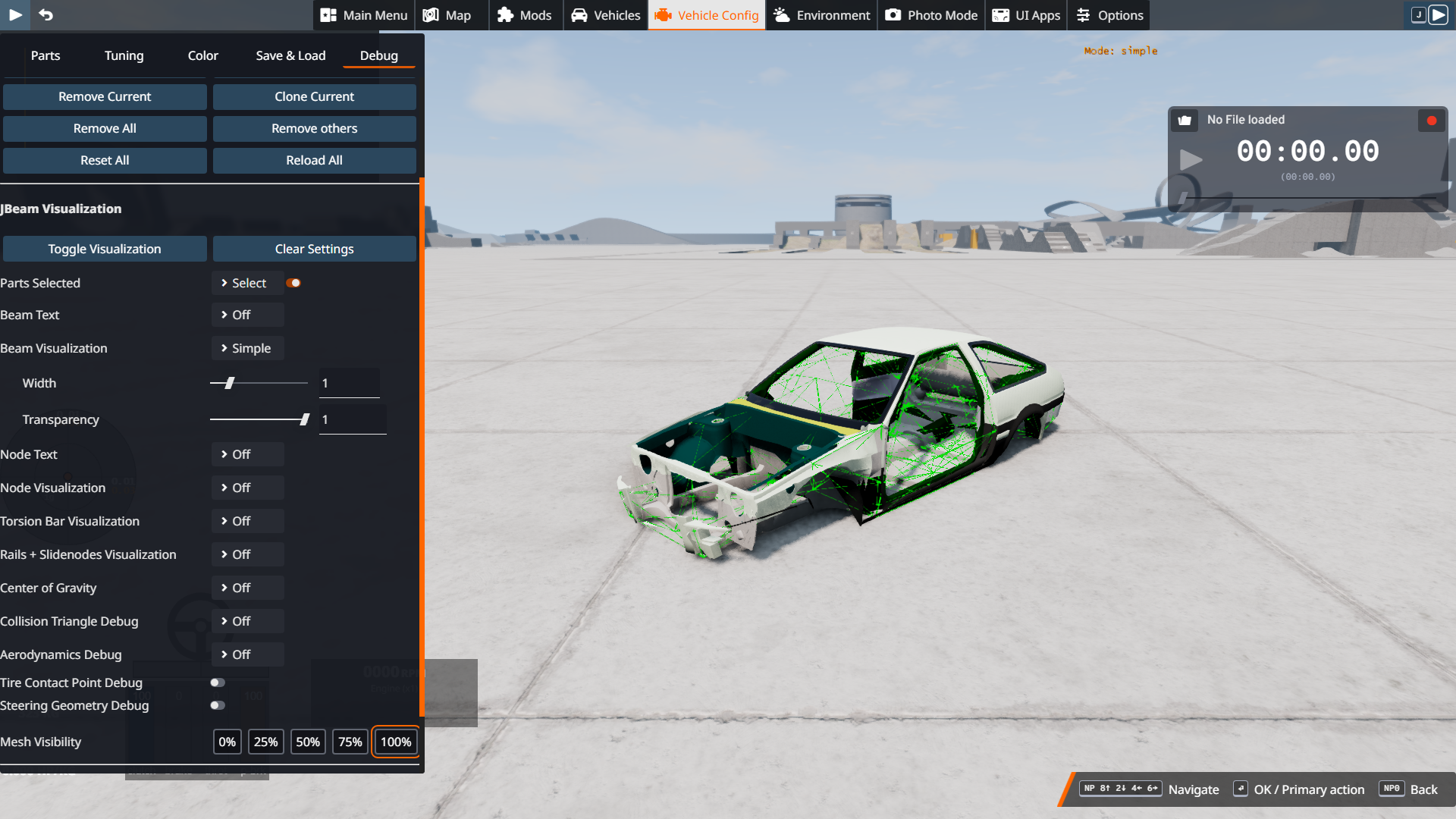The image size is (1456, 819).
Task: Click the Width slider handle
Action: pyautogui.click(x=229, y=383)
